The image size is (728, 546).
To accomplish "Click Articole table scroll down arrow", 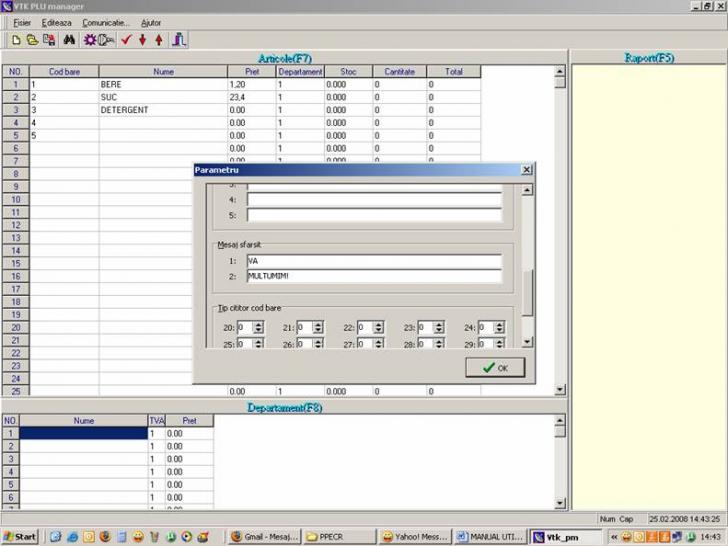I will [560, 390].
